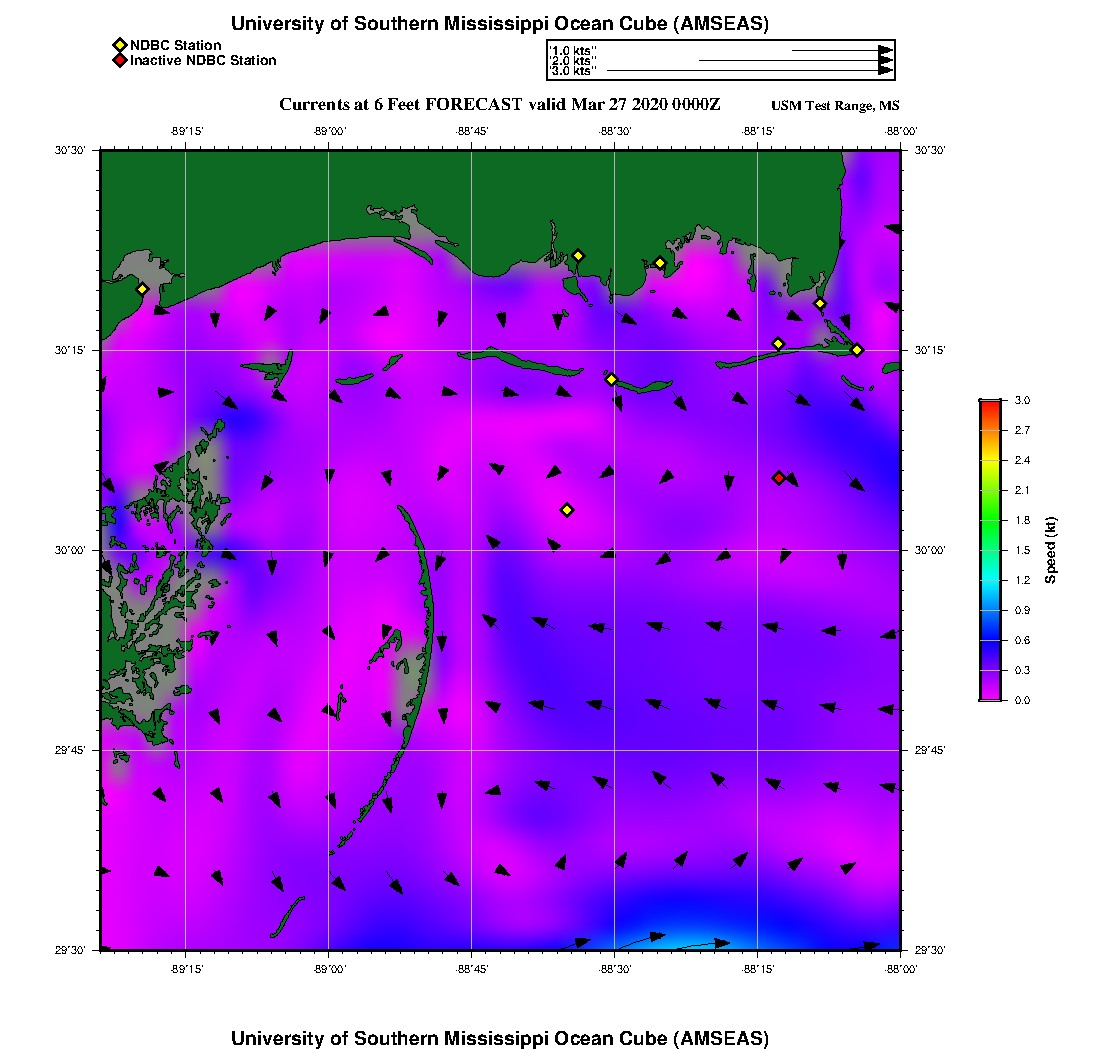1100x1050 pixels.
Task: Click the easternmost yellow NDBC station marker
Action: point(857,349)
